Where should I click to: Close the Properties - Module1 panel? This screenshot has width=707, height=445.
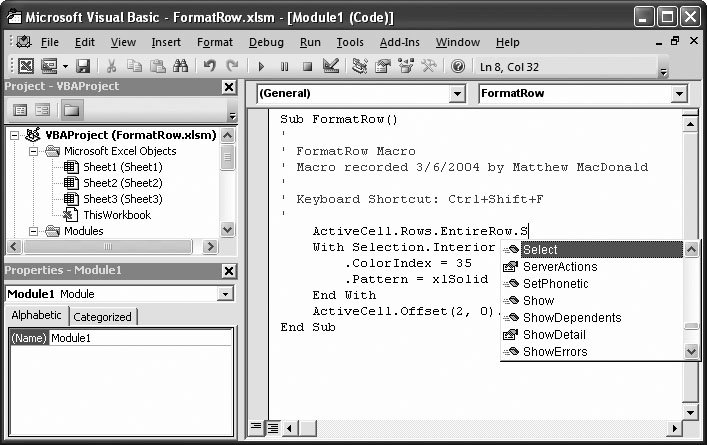(x=229, y=271)
